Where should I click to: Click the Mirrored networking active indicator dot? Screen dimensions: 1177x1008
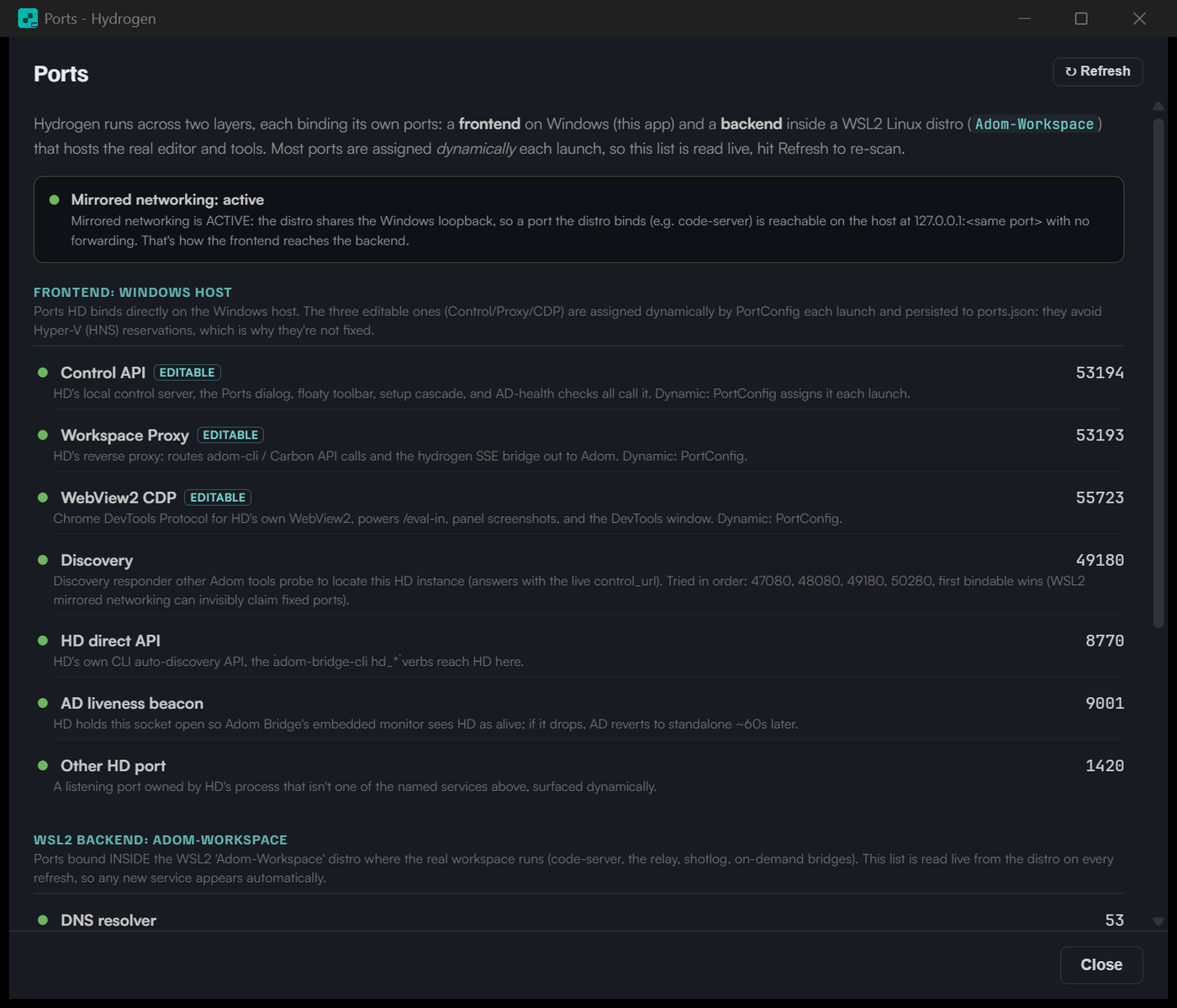point(55,200)
